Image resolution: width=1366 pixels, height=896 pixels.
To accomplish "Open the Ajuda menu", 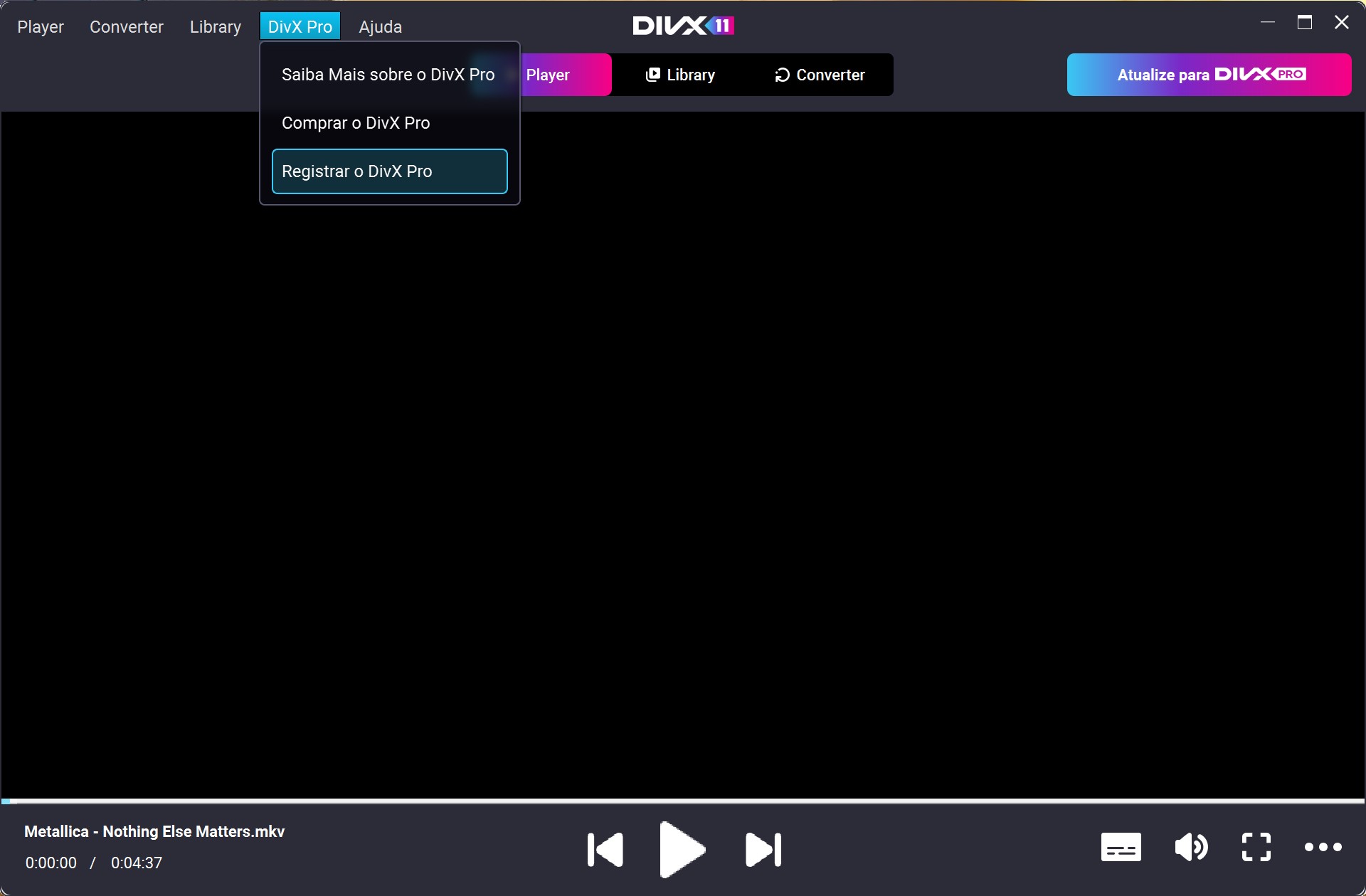I will tap(381, 26).
